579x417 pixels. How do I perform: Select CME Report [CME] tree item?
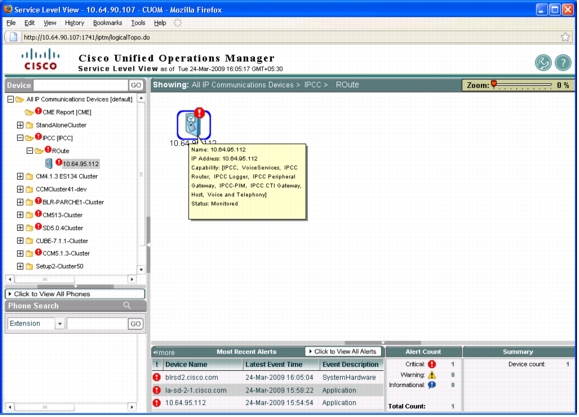67,112
